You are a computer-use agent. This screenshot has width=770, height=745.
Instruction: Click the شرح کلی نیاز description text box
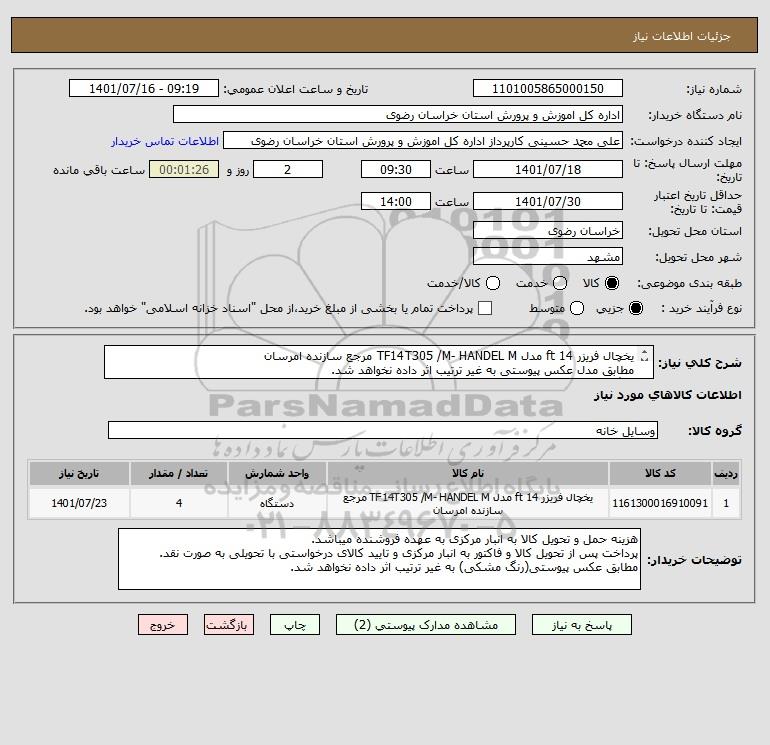point(379,362)
